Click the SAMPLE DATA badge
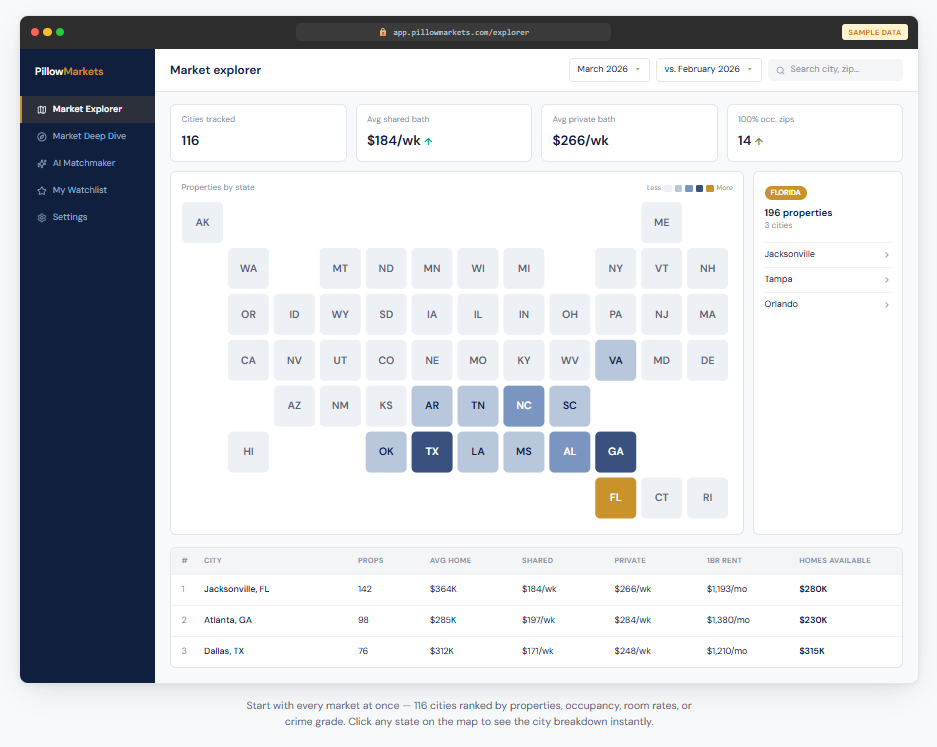Image resolution: width=937 pixels, height=747 pixels. (x=874, y=32)
